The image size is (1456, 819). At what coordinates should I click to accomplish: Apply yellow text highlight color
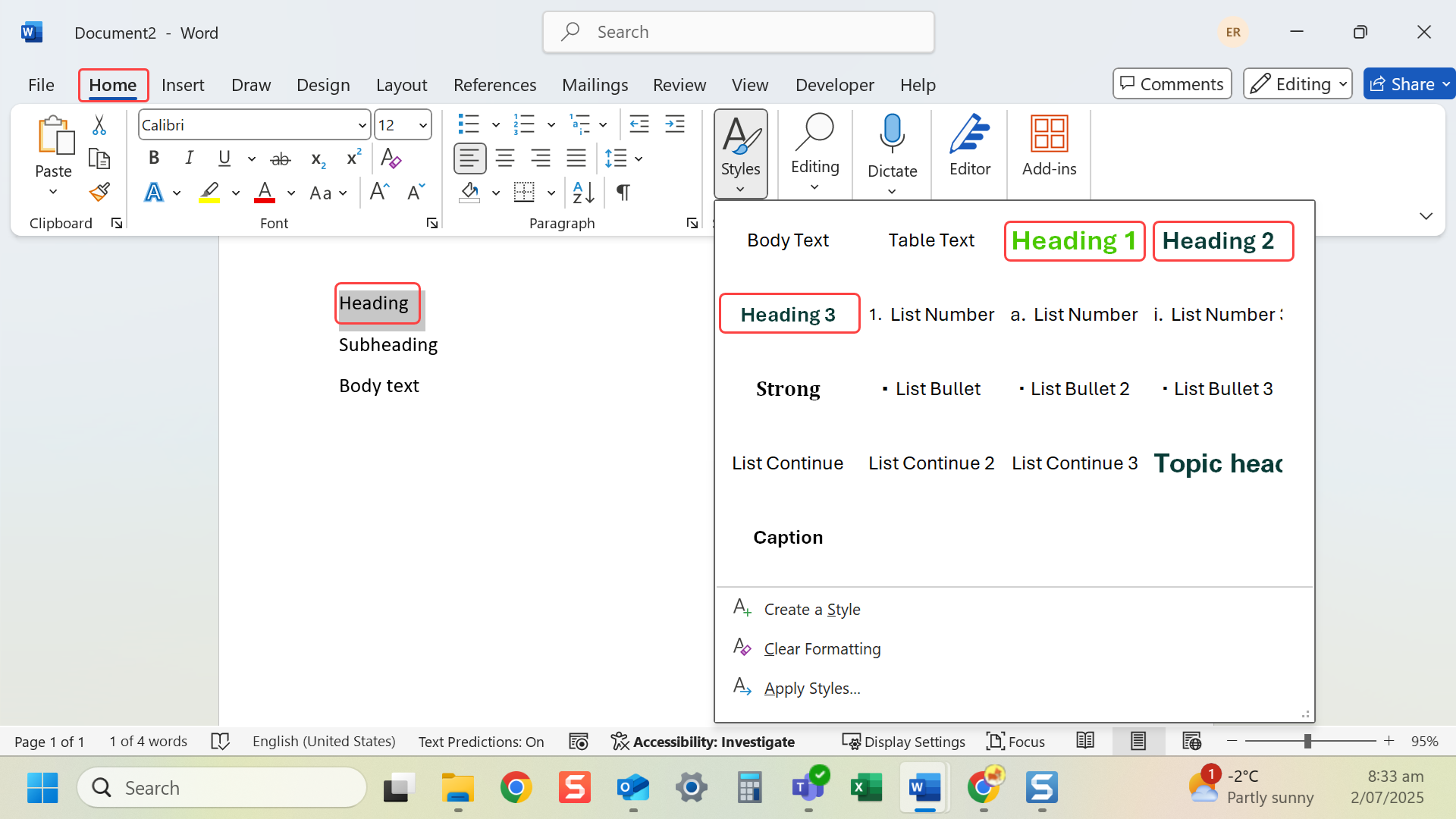click(209, 193)
